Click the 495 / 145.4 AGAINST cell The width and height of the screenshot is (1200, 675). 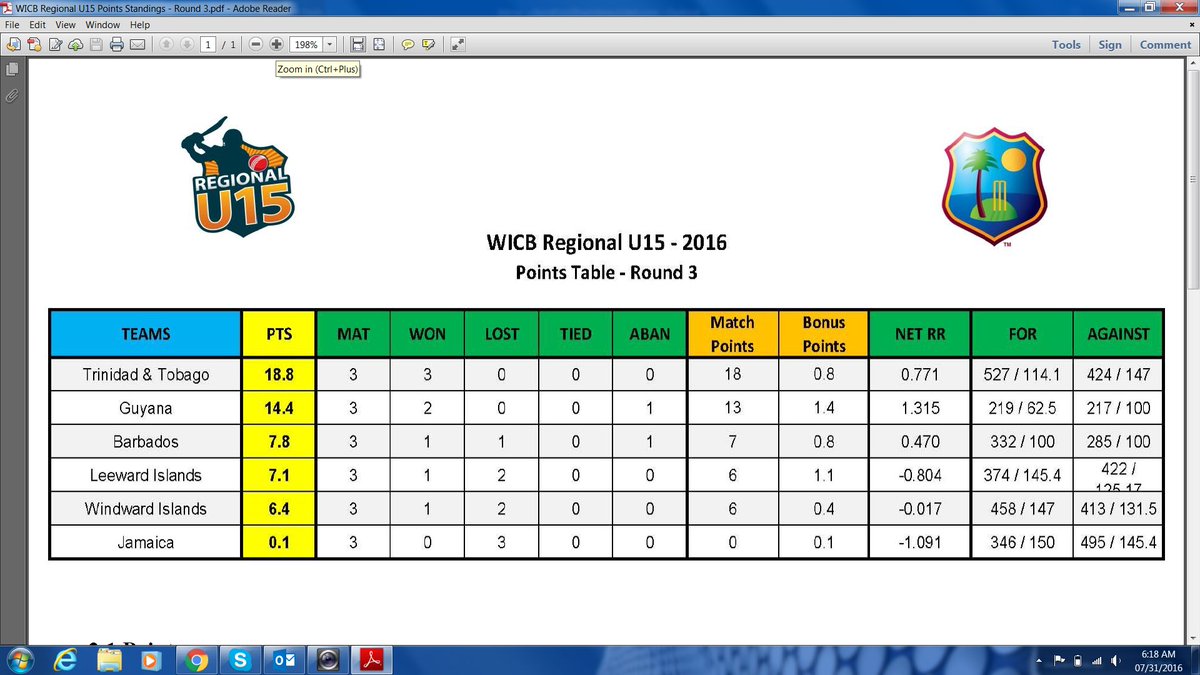(x=1119, y=542)
